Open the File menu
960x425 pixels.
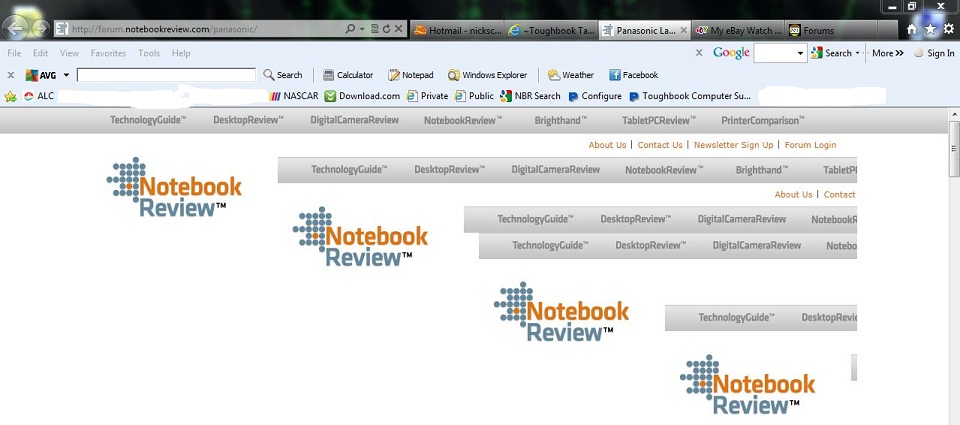(x=14, y=53)
